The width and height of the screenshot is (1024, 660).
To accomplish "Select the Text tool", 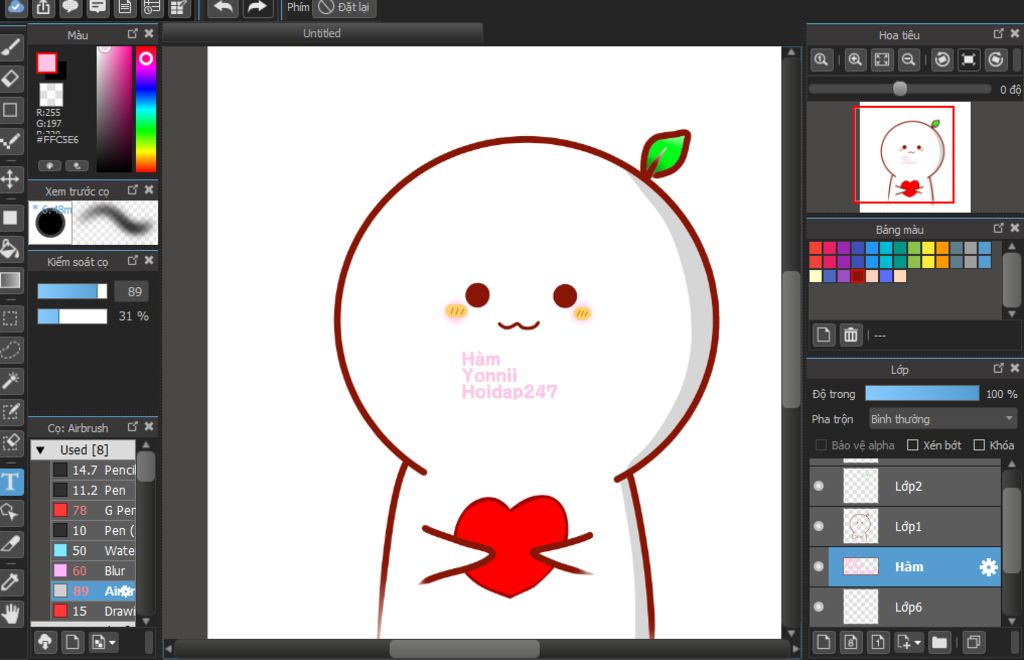I will [x=11, y=482].
